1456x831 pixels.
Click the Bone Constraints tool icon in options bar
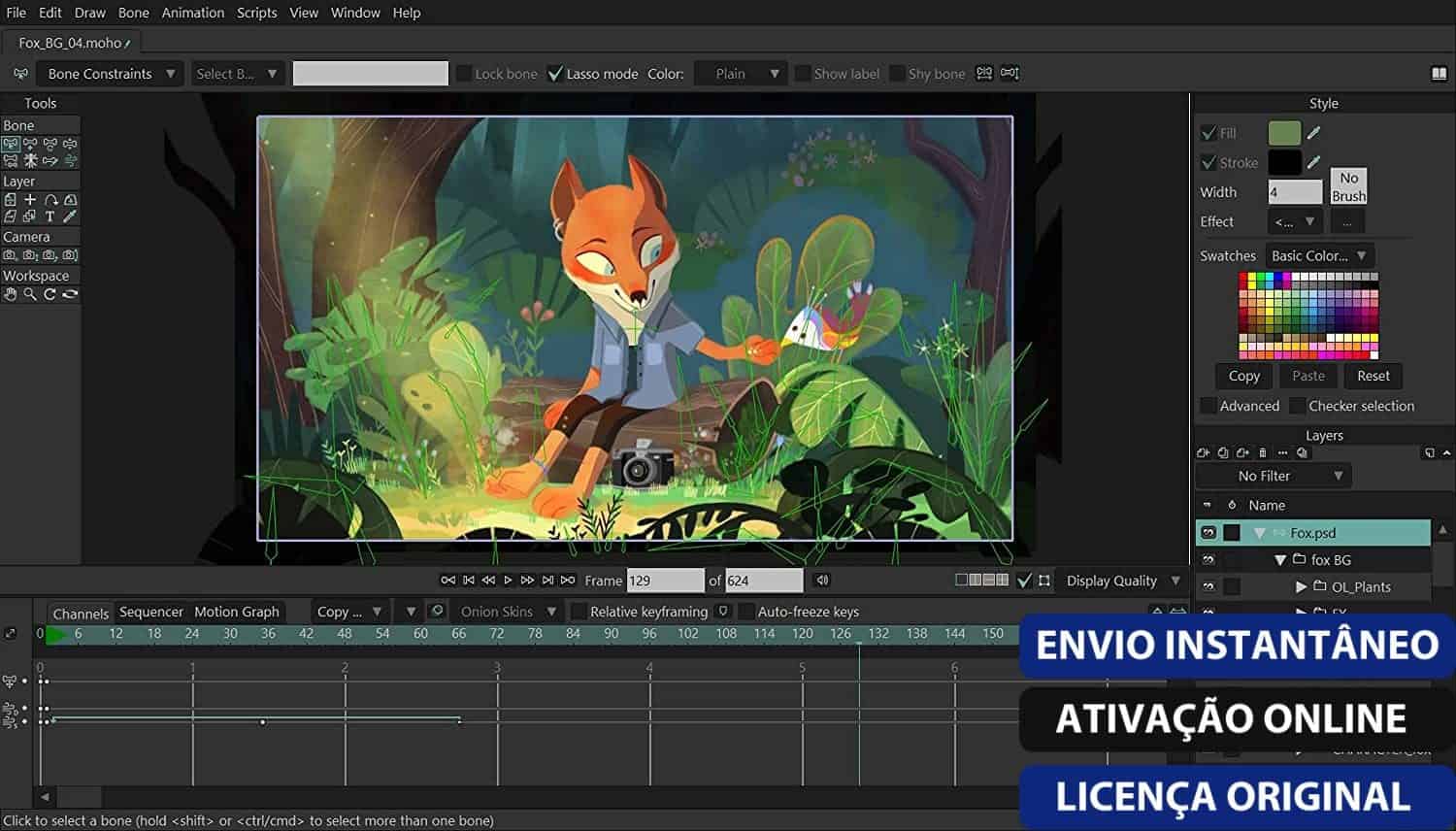[x=20, y=74]
